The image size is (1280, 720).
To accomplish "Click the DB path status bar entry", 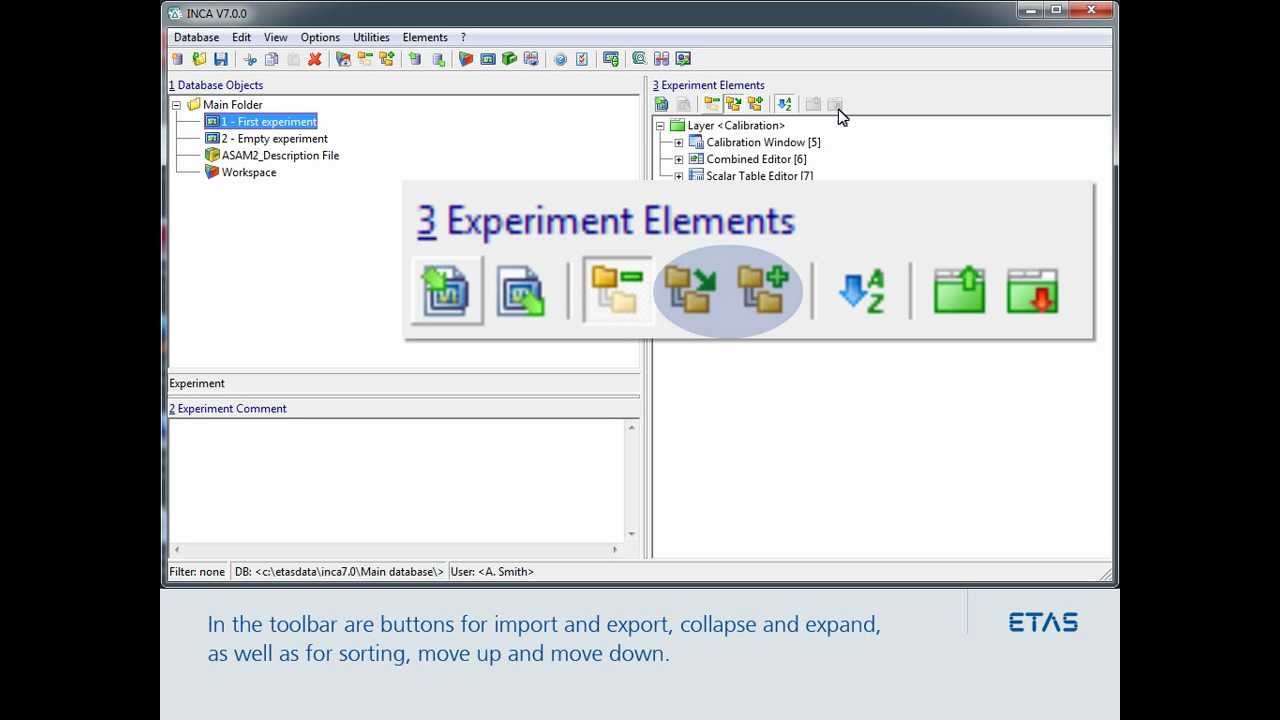I will 339,572.
